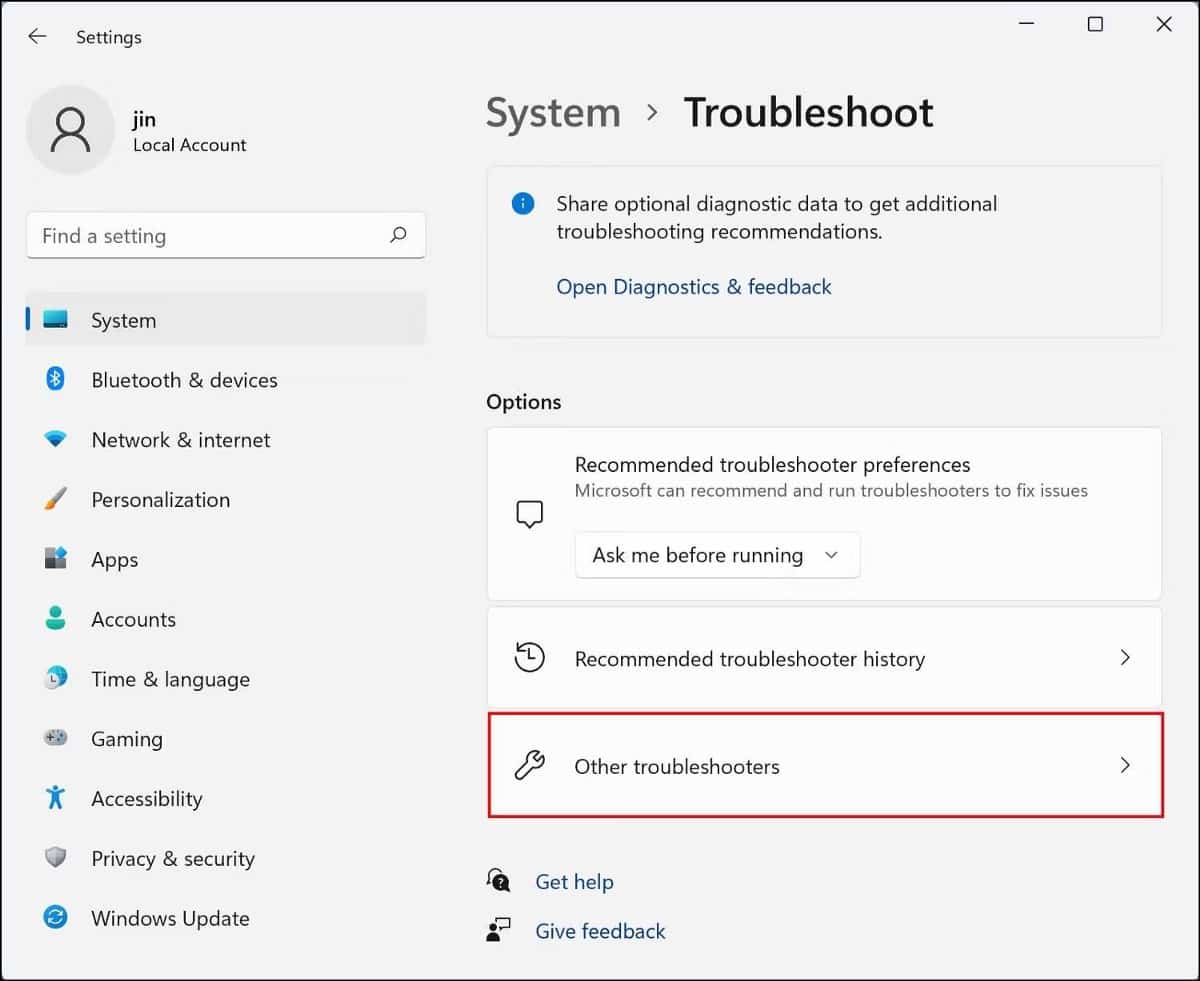Open Diagnostics & feedback link
The image size is (1200, 981).
tap(694, 287)
